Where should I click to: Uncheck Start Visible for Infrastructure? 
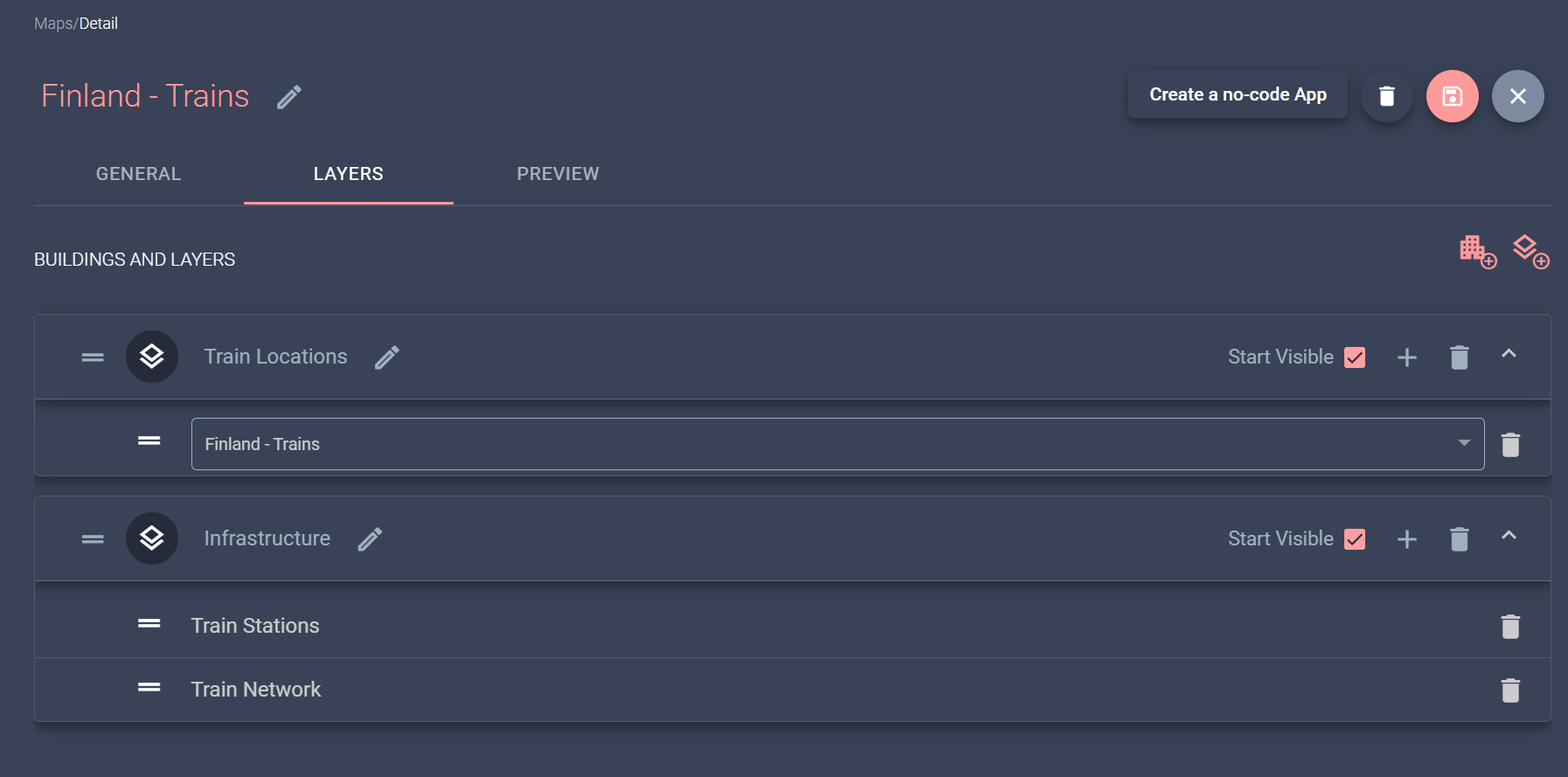[x=1355, y=539]
